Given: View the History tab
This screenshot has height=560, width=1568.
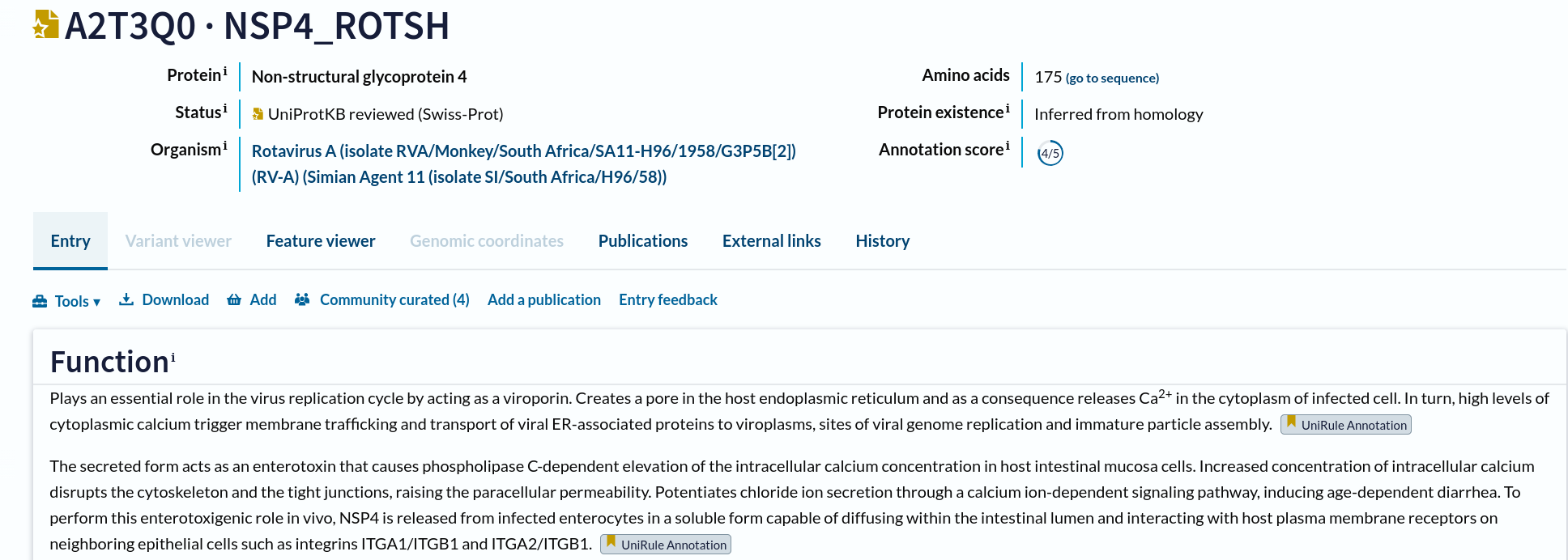Looking at the screenshot, I should coord(883,241).
